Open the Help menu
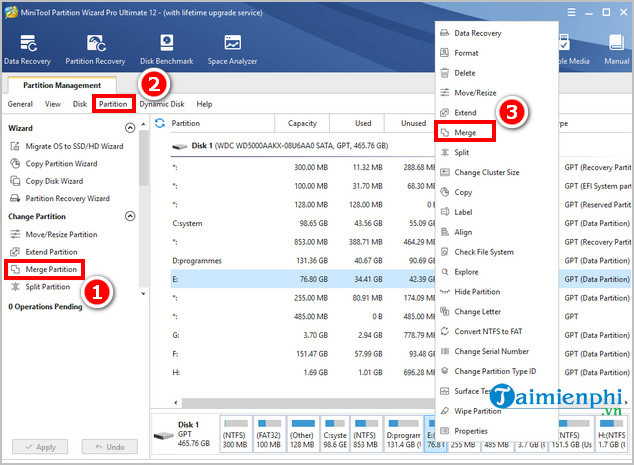The width and height of the screenshot is (634, 465). pyautogui.click(x=204, y=104)
